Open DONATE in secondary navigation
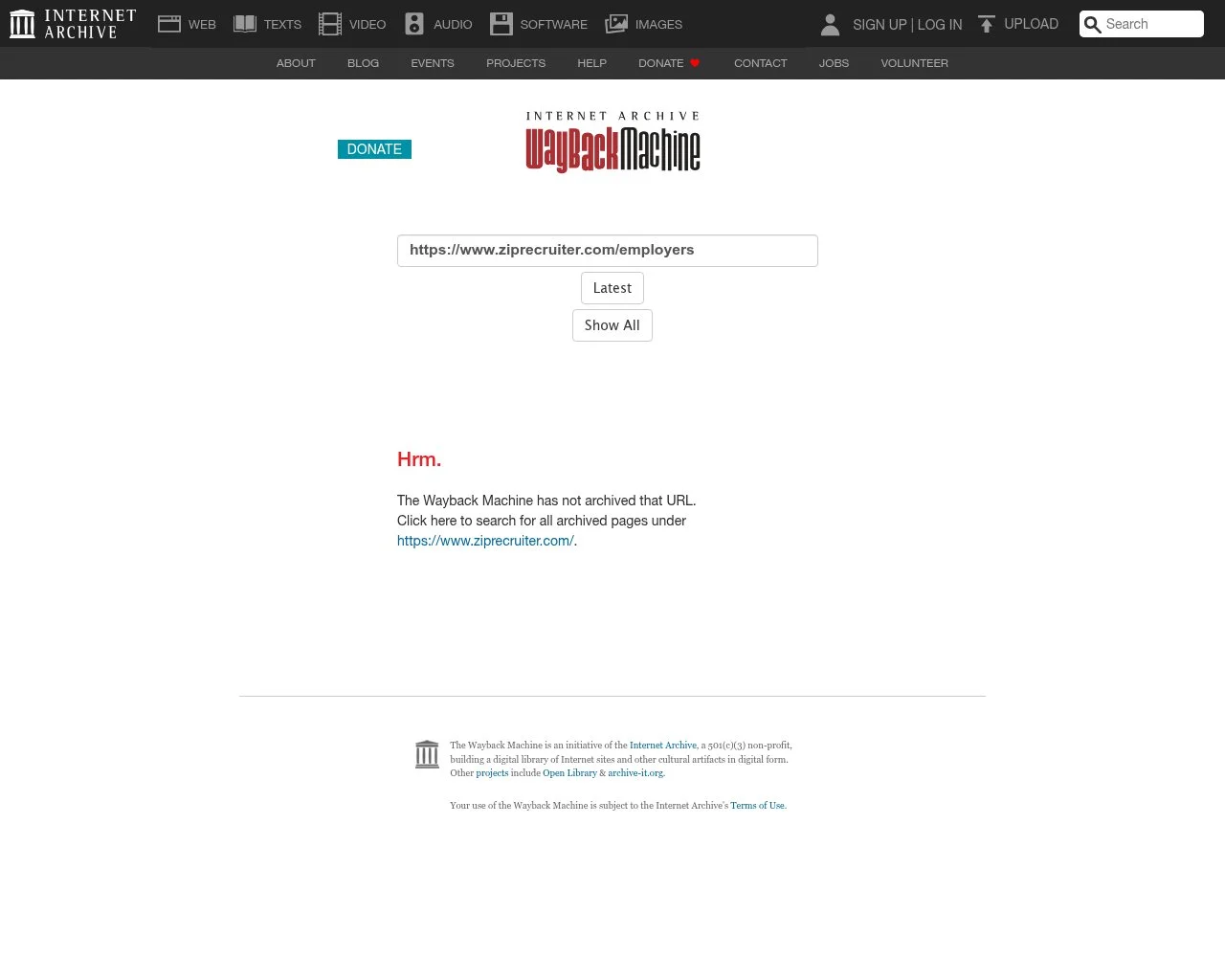The height and width of the screenshot is (980, 1225). coord(661,63)
